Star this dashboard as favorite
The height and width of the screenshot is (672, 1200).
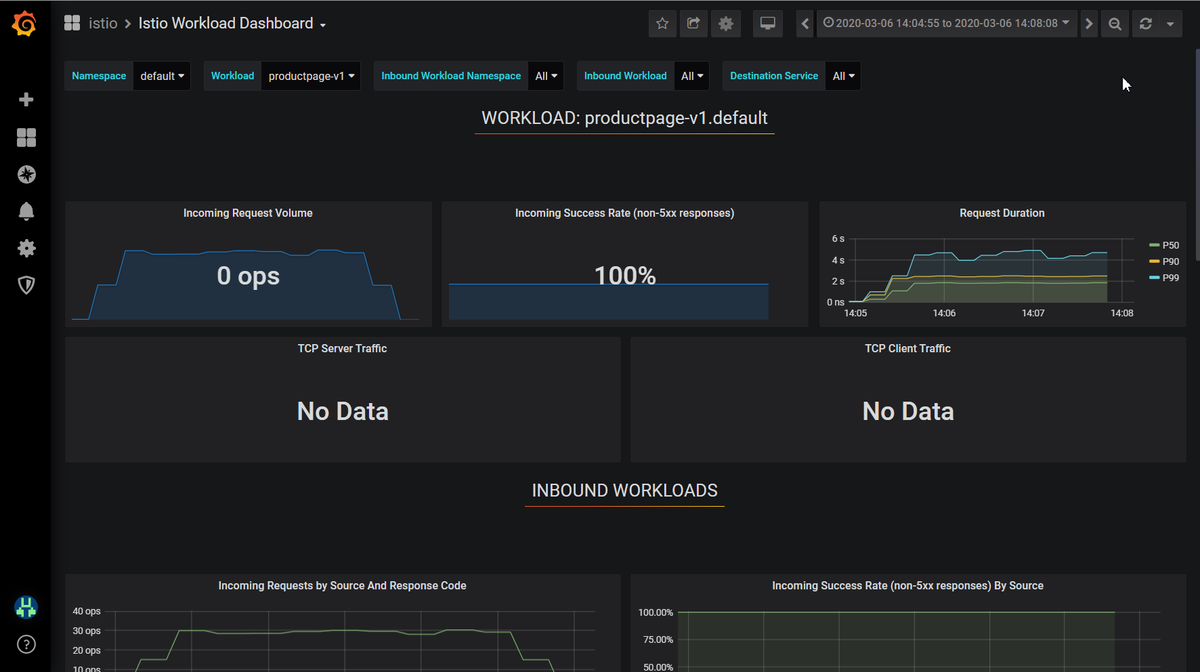(x=662, y=24)
